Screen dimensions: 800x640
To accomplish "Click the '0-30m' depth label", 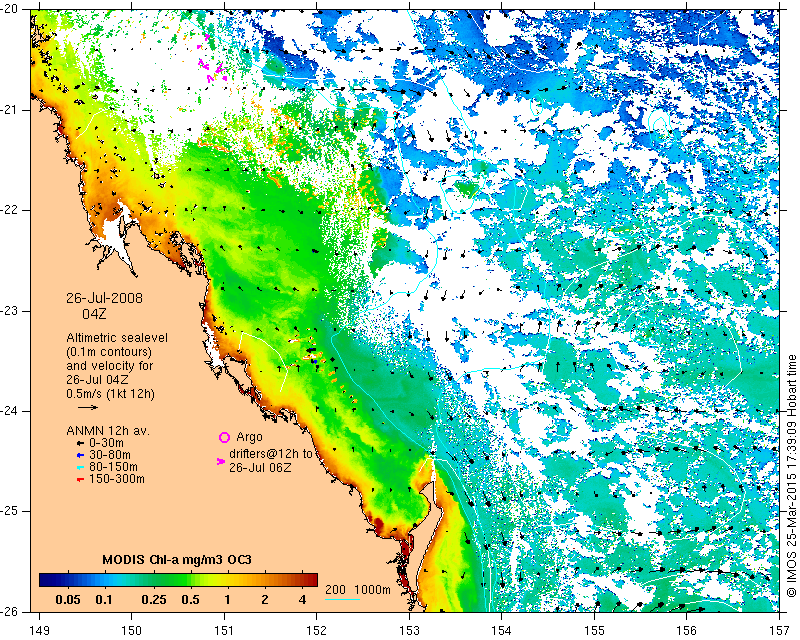I will [x=106, y=443].
